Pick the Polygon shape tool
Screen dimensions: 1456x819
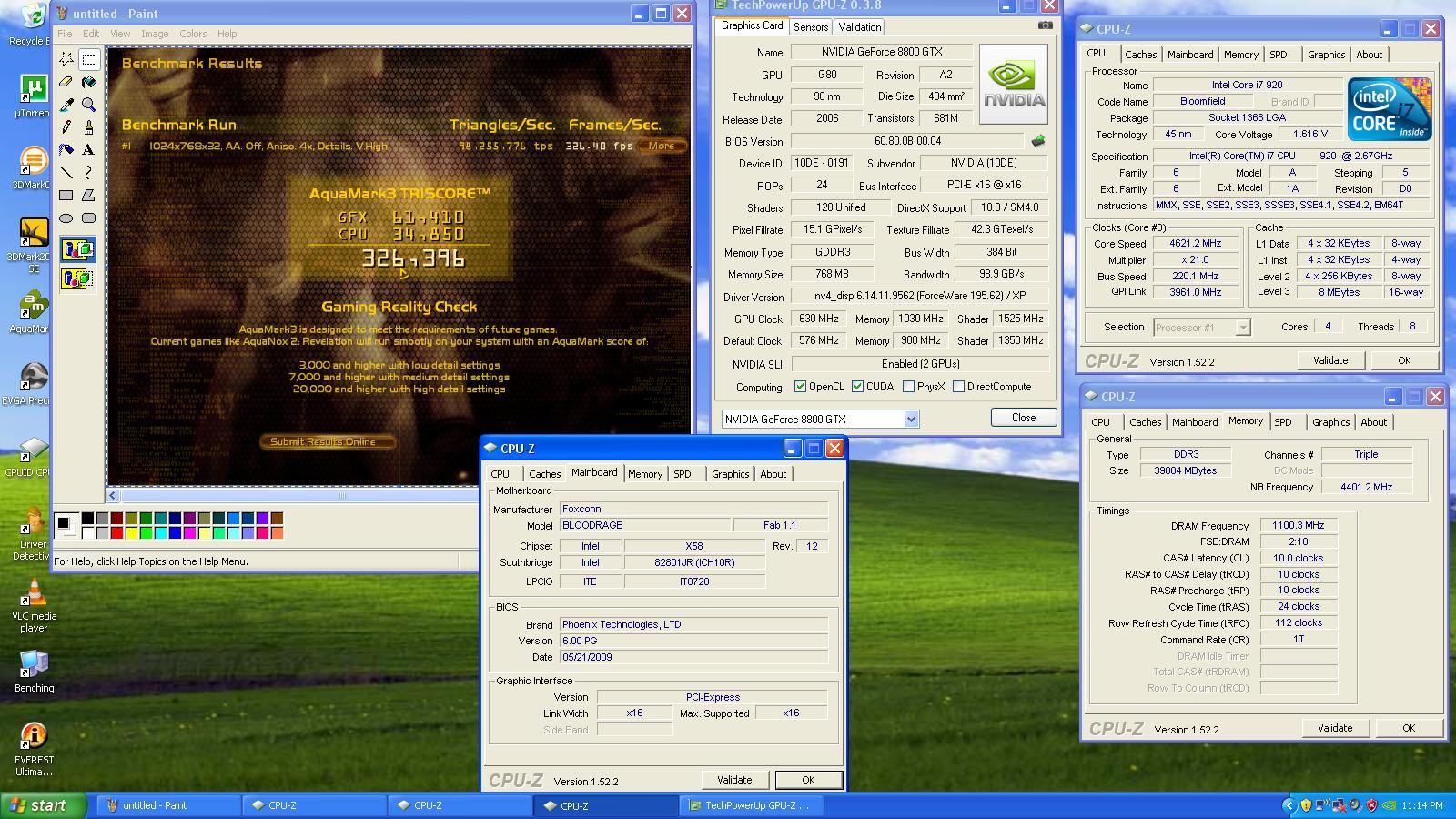(89, 195)
